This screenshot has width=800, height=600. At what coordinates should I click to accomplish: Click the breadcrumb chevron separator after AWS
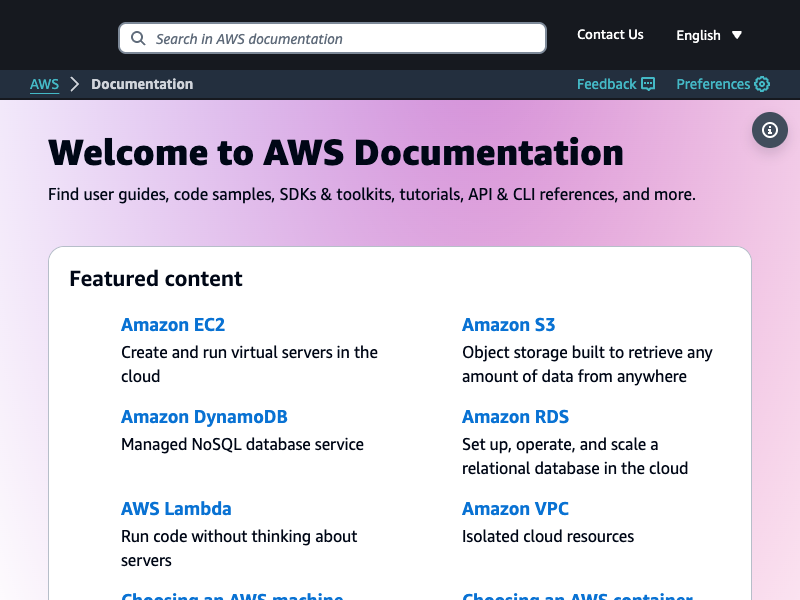(x=75, y=84)
